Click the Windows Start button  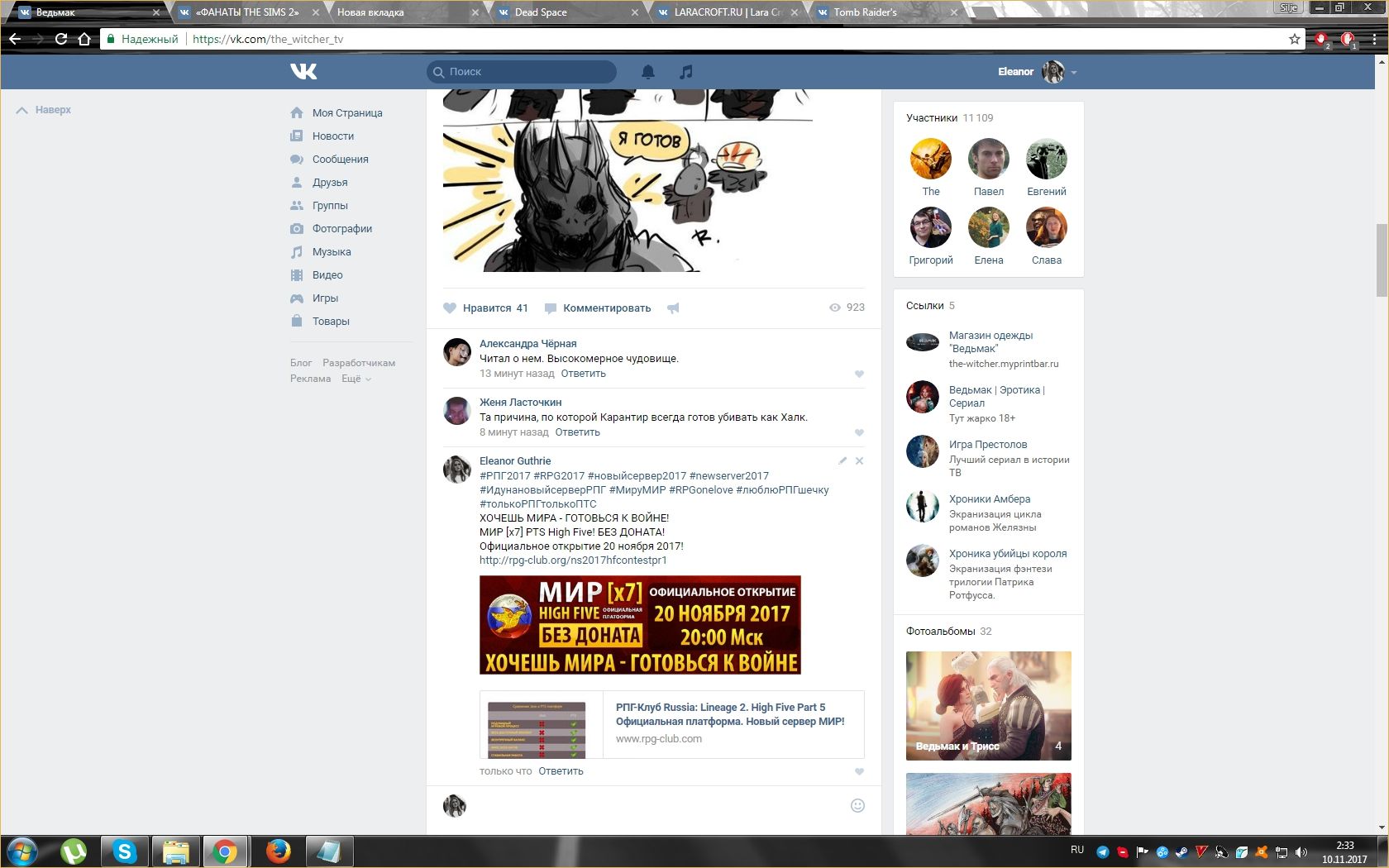22,851
